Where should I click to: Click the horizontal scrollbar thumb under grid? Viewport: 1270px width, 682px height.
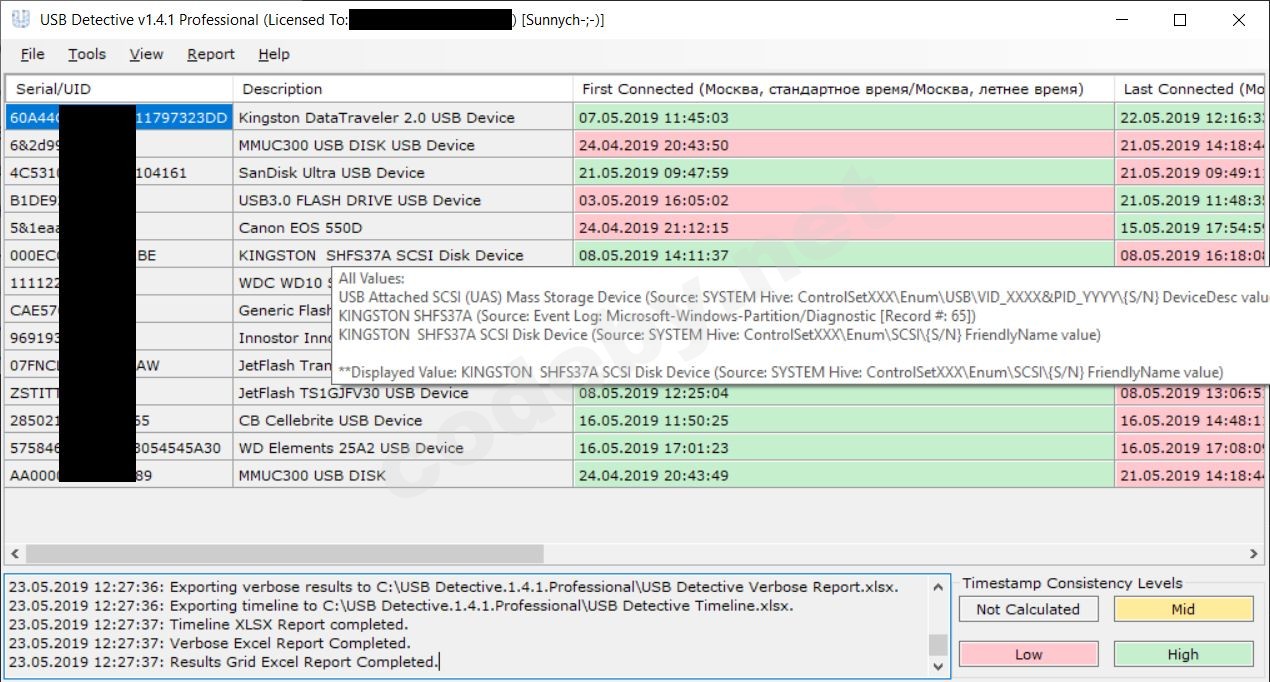(x=285, y=553)
